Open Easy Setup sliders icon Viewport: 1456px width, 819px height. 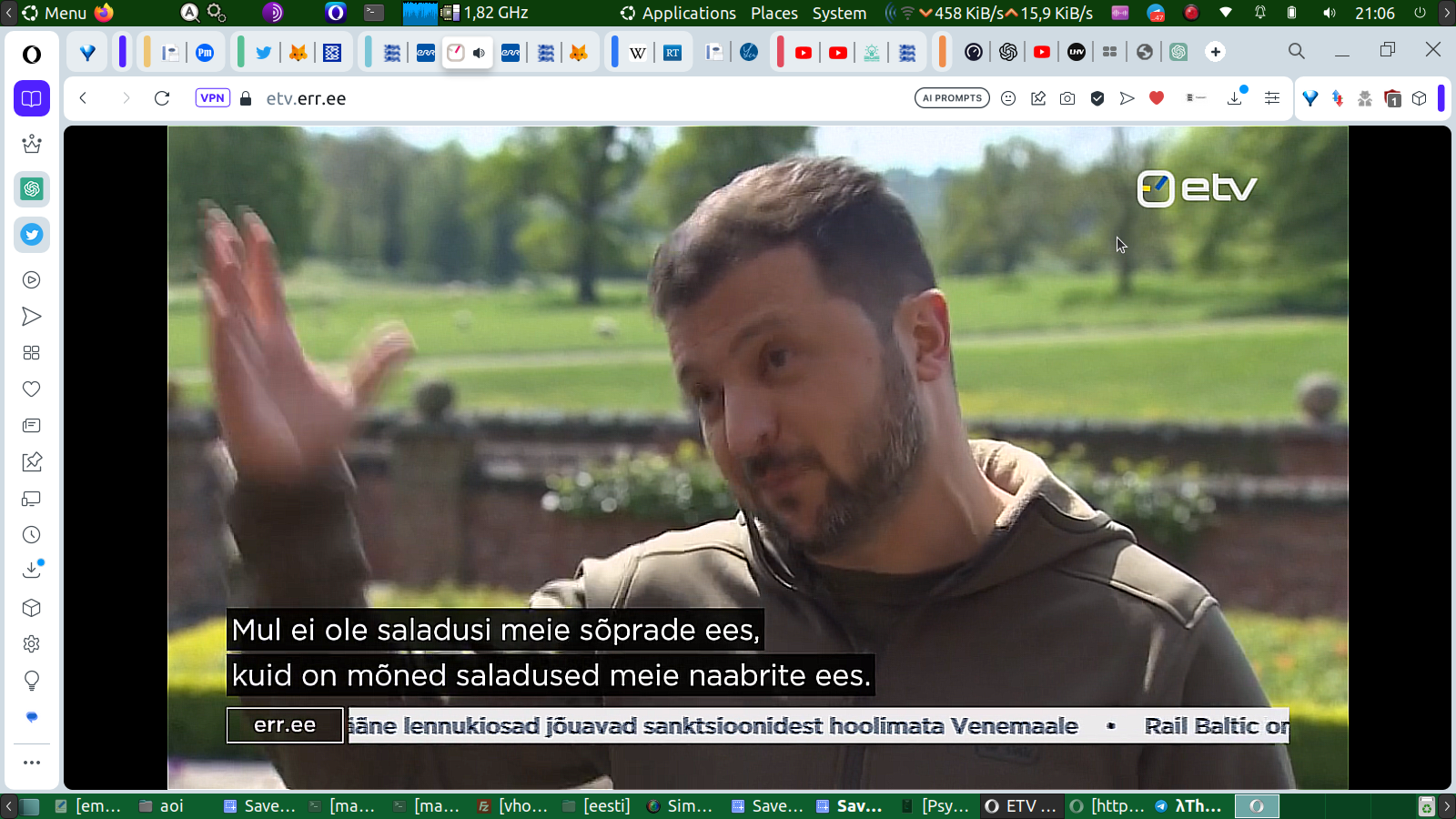pos(1272,98)
